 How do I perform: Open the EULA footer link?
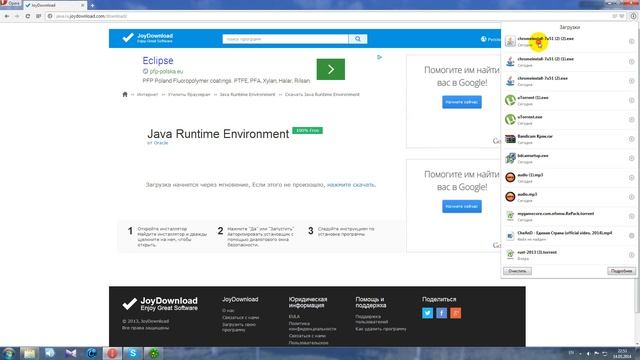tap(294, 316)
